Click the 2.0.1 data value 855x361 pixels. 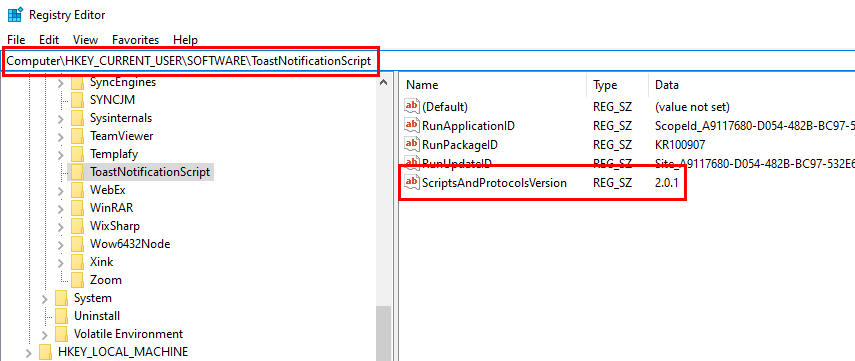tap(666, 183)
